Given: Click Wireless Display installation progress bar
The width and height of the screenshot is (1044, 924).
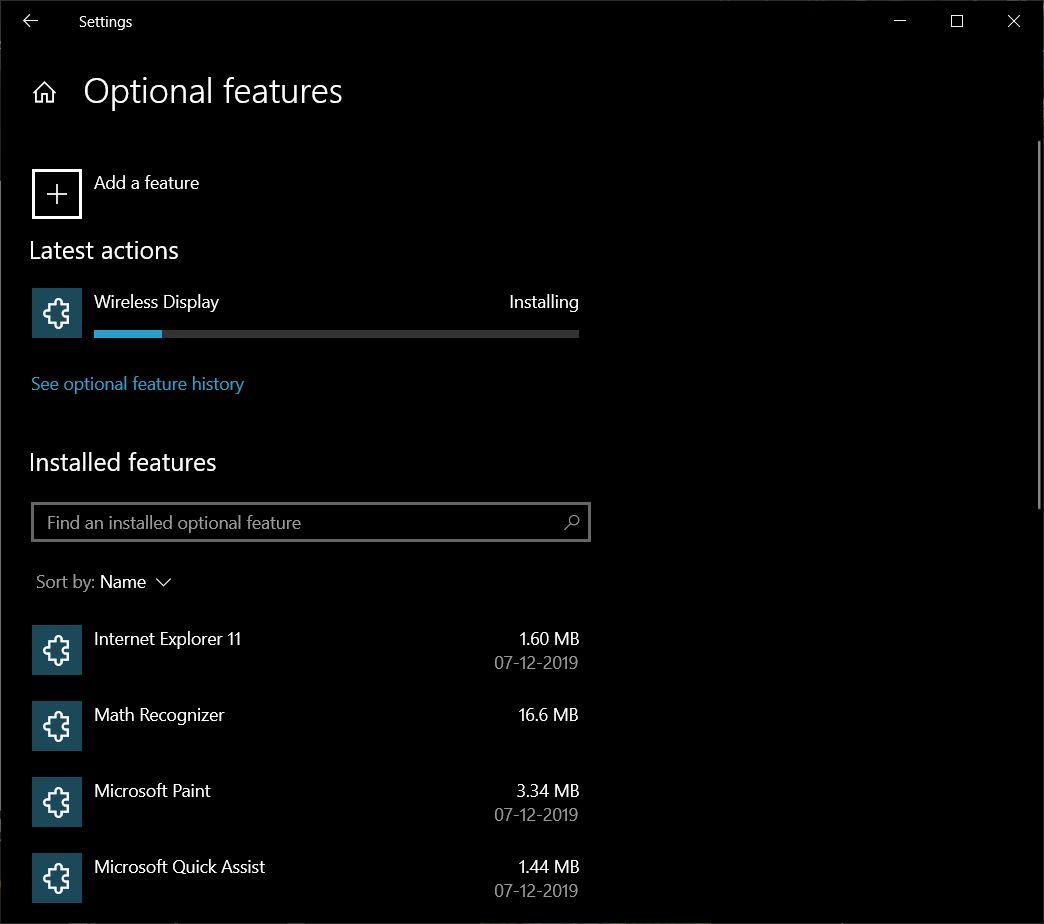Looking at the screenshot, I should [x=336, y=334].
